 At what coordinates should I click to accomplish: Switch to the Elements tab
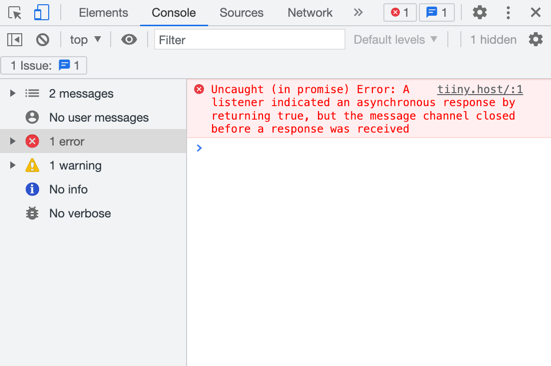click(x=103, y=13)
